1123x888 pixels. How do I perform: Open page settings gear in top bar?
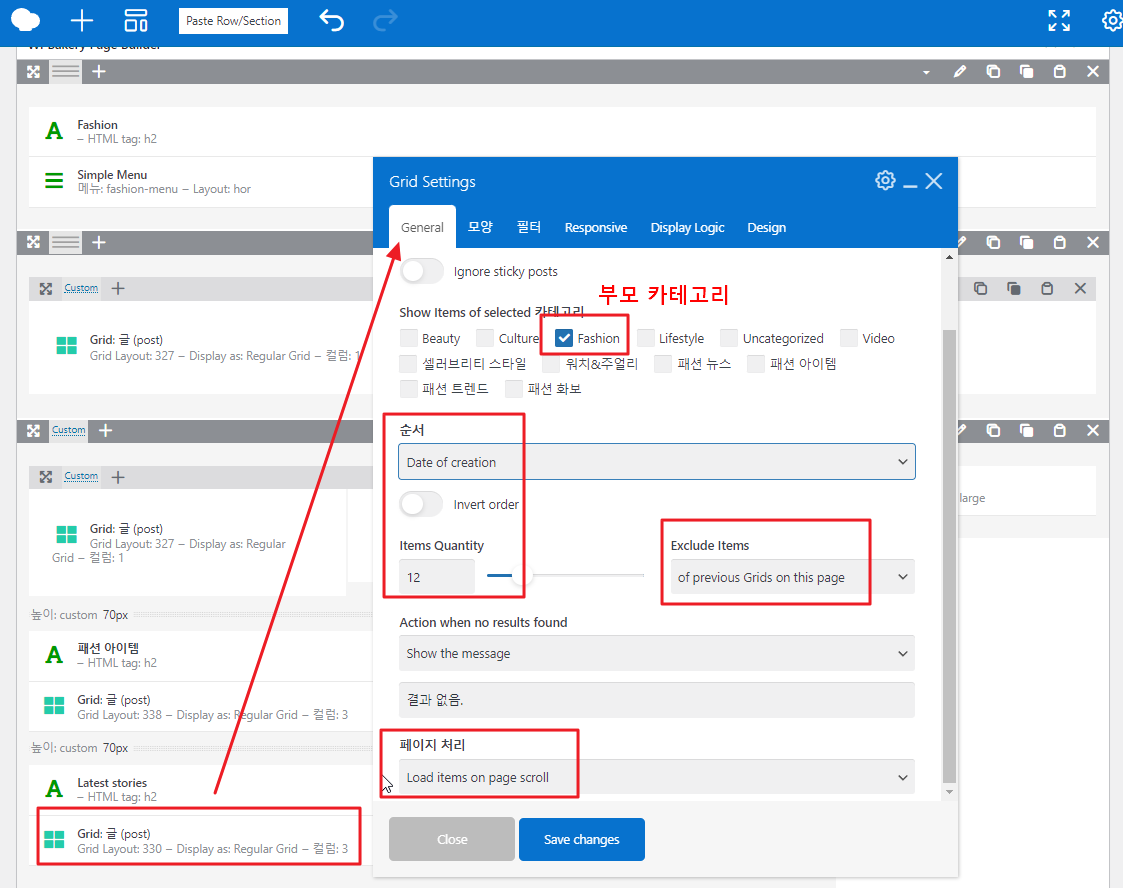pyautogui.click(x=1112, y=21)
